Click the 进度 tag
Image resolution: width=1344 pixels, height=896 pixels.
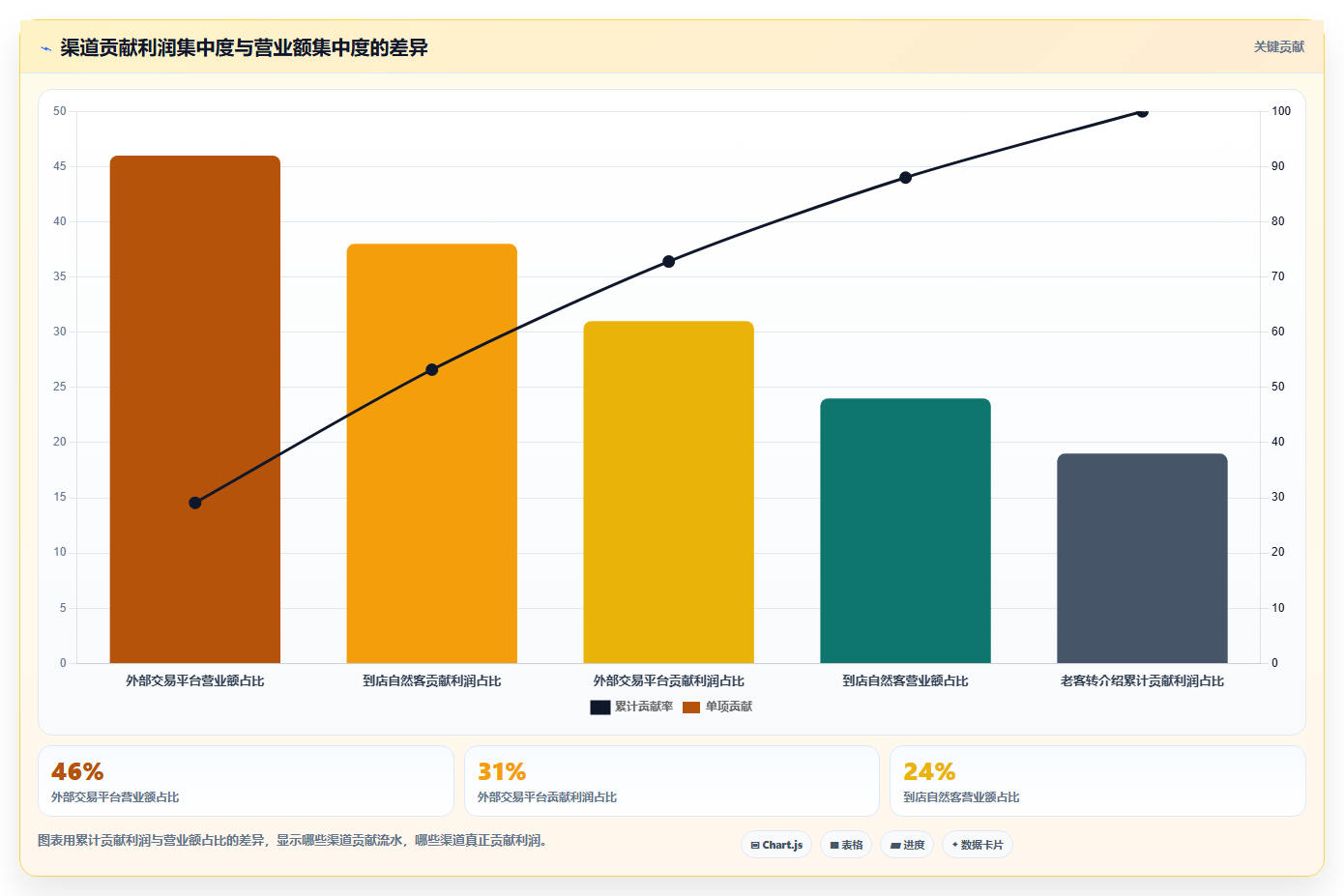point(907,845)
